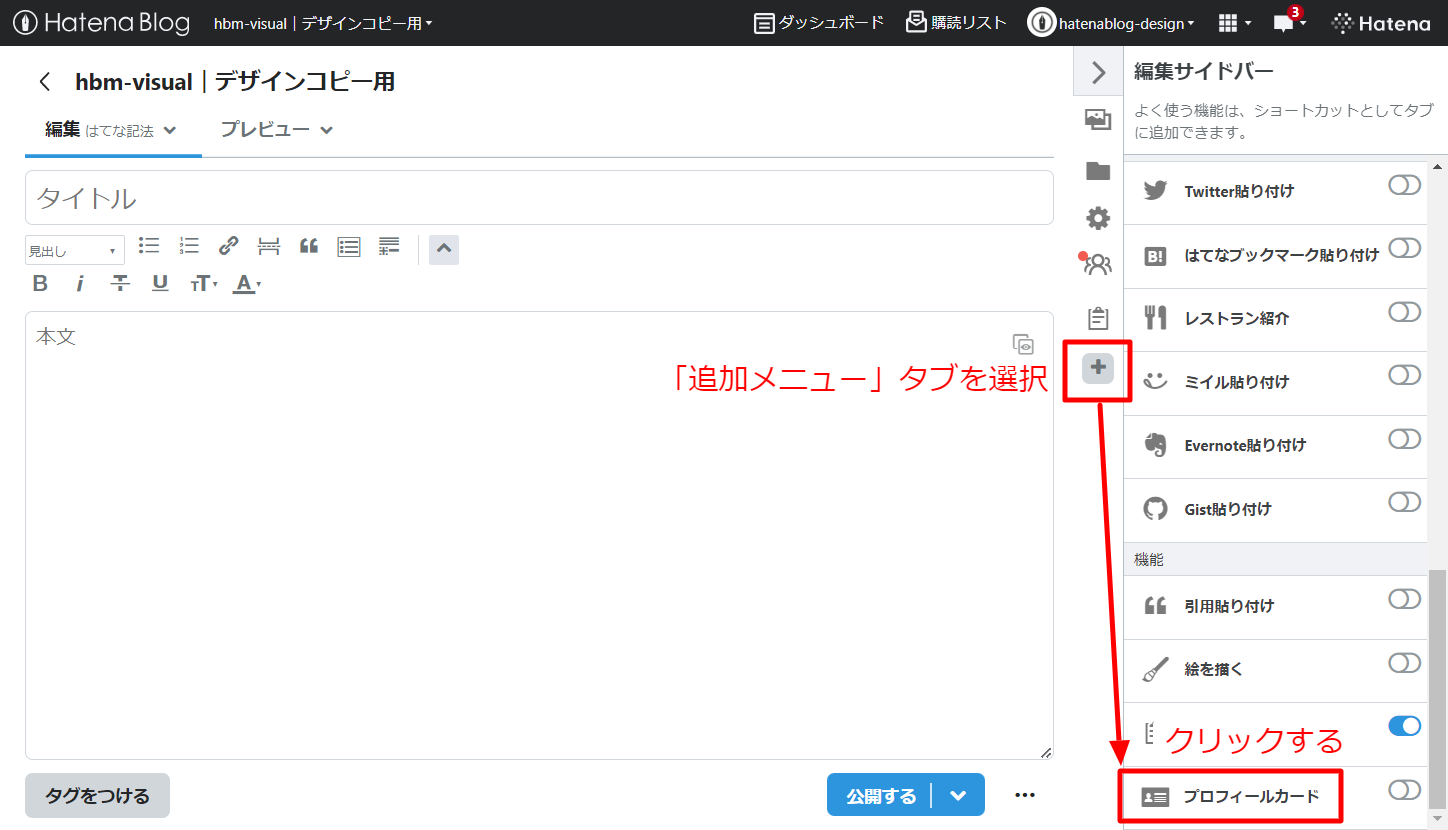Open 購読リスト from the header
Image resolution: width=1448 pixels, height=830 pixels.
click(x=956, y=22)
